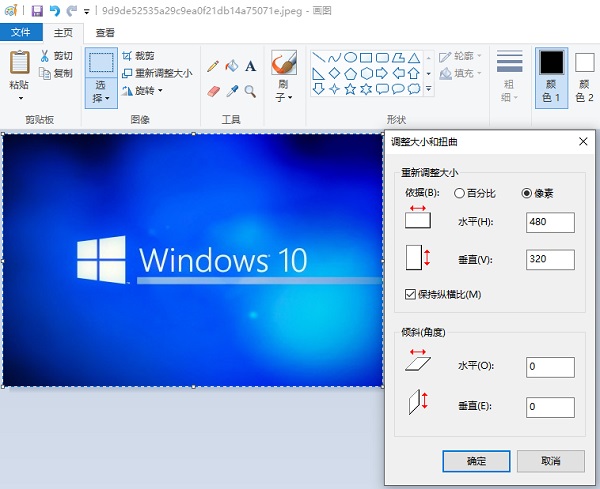The height and width of the screenshot is (489, 600).
Task: Click the resize 水平(H) field showing 480
Action: [550, 222]
